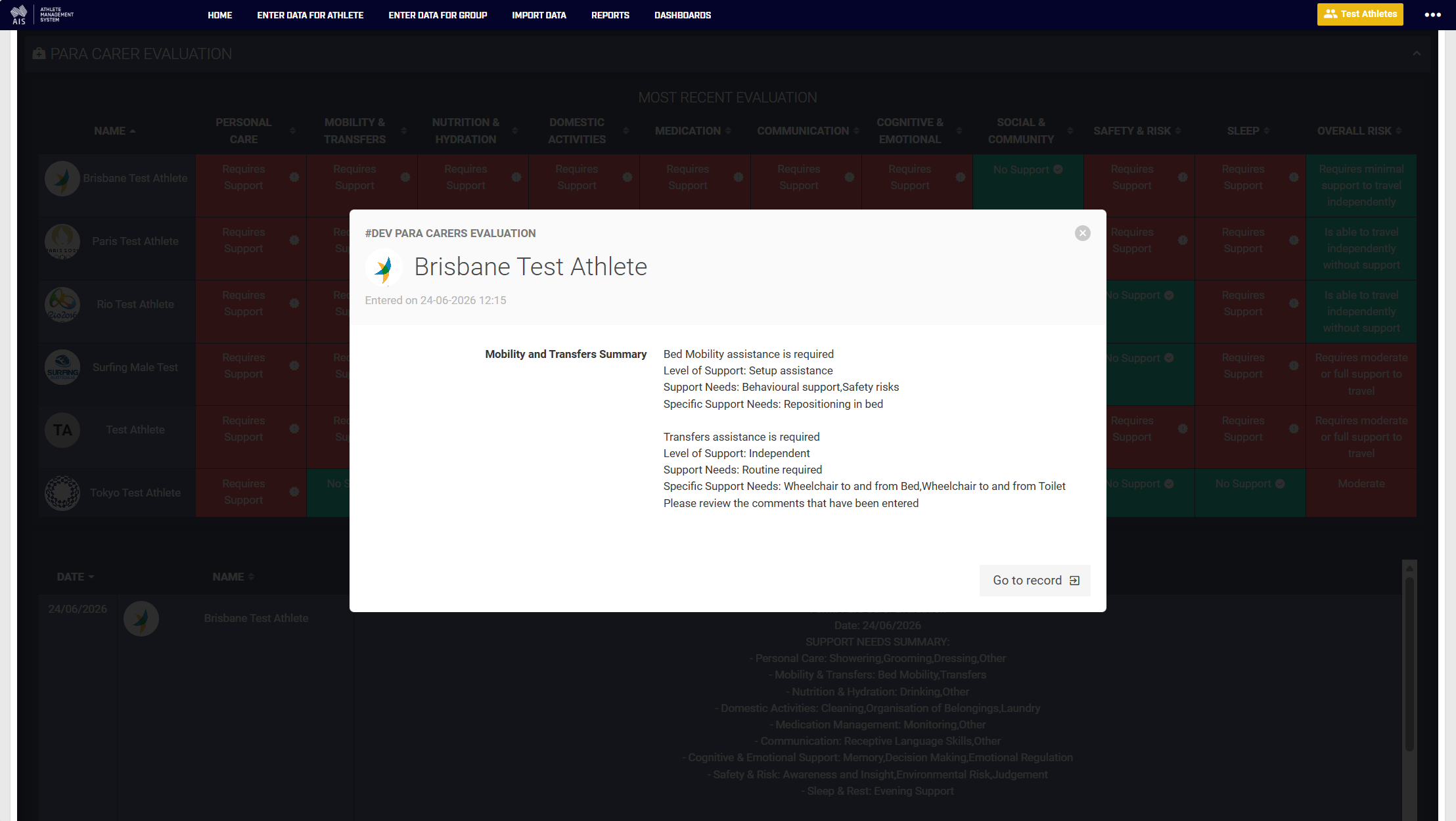Click Tokyo Sleep No Support check icon

pos(1280,484)
